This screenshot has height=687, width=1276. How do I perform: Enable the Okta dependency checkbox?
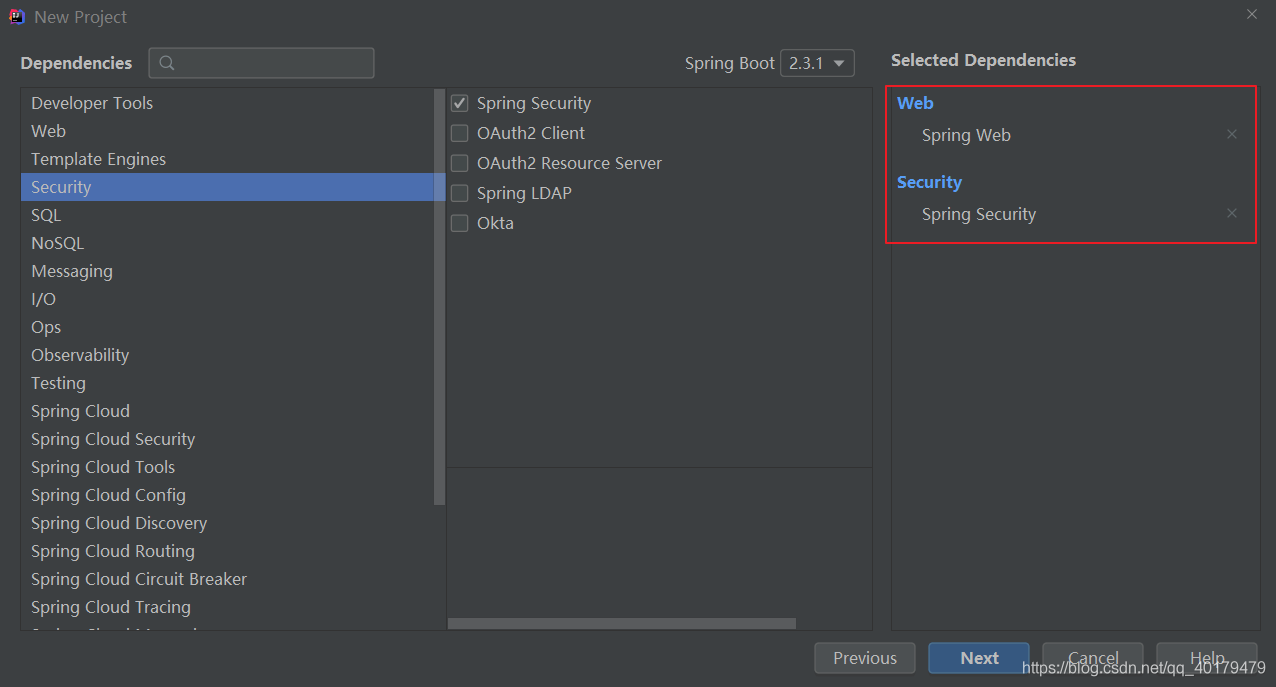(460, 223)
